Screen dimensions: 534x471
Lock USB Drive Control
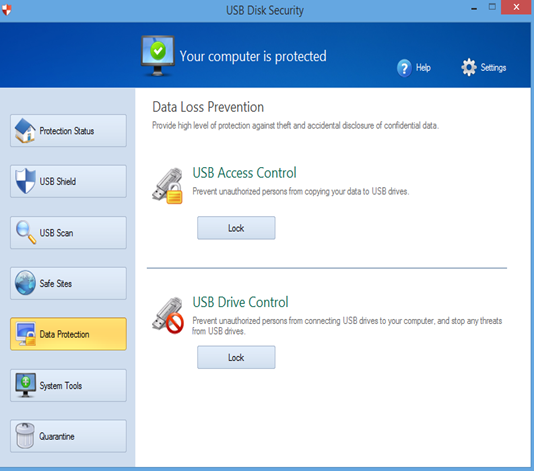236,357
